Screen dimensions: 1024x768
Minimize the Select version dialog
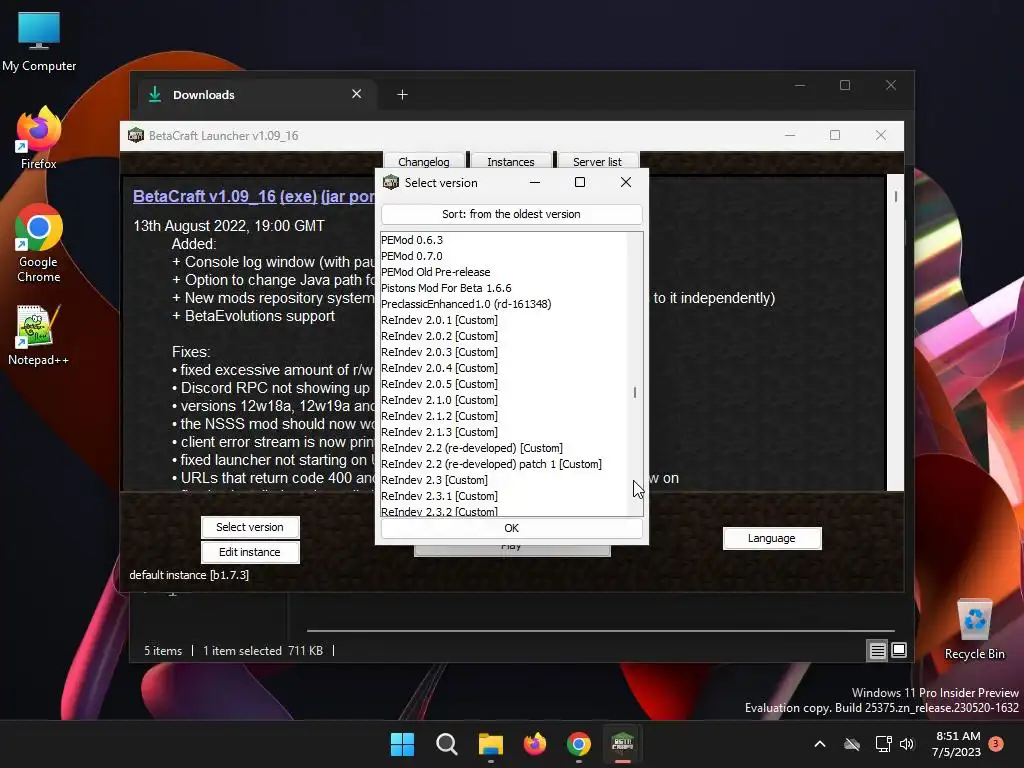(x=535, y=182)
